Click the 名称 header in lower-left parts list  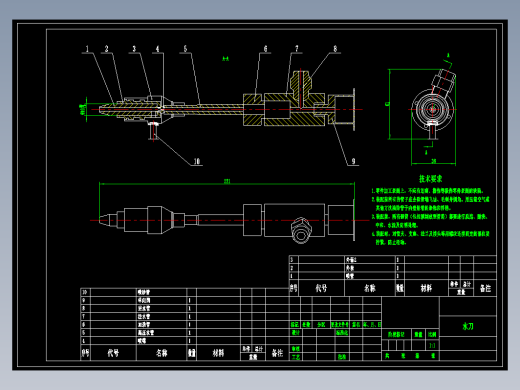coord(162,353)
